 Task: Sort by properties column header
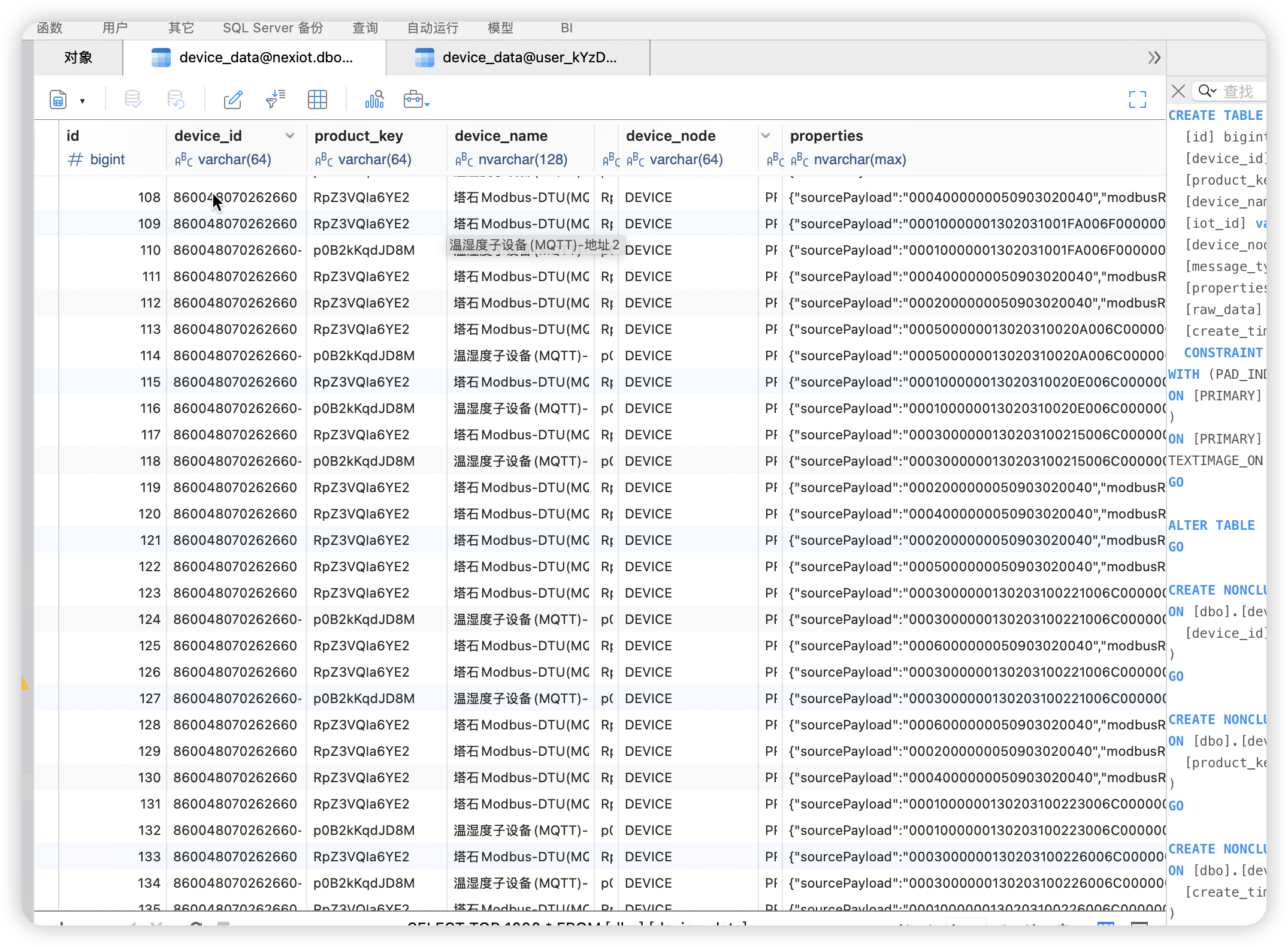826,136
